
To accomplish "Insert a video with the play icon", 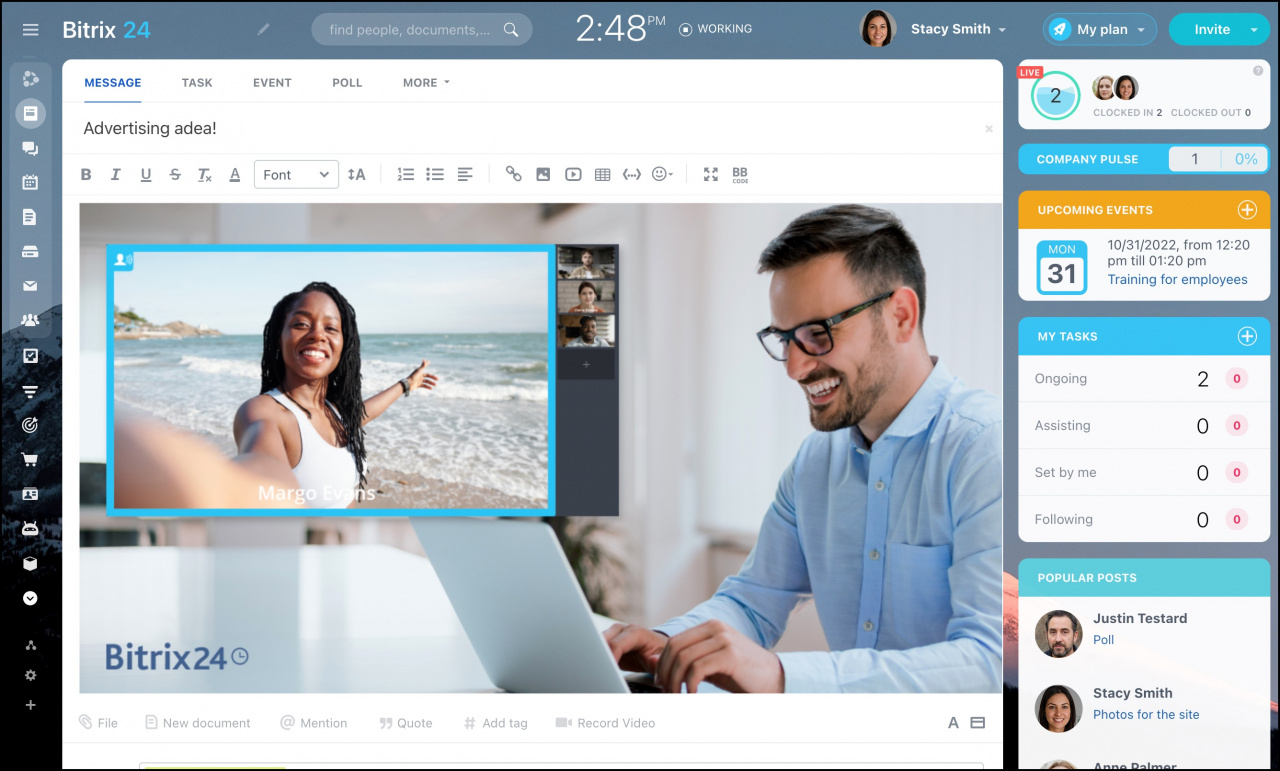I will click(x=573, y=174).
